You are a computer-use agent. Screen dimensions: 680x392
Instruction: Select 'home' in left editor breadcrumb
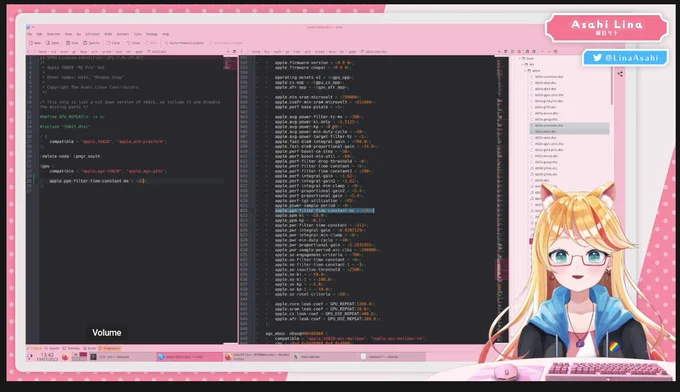tap(42, 52)
